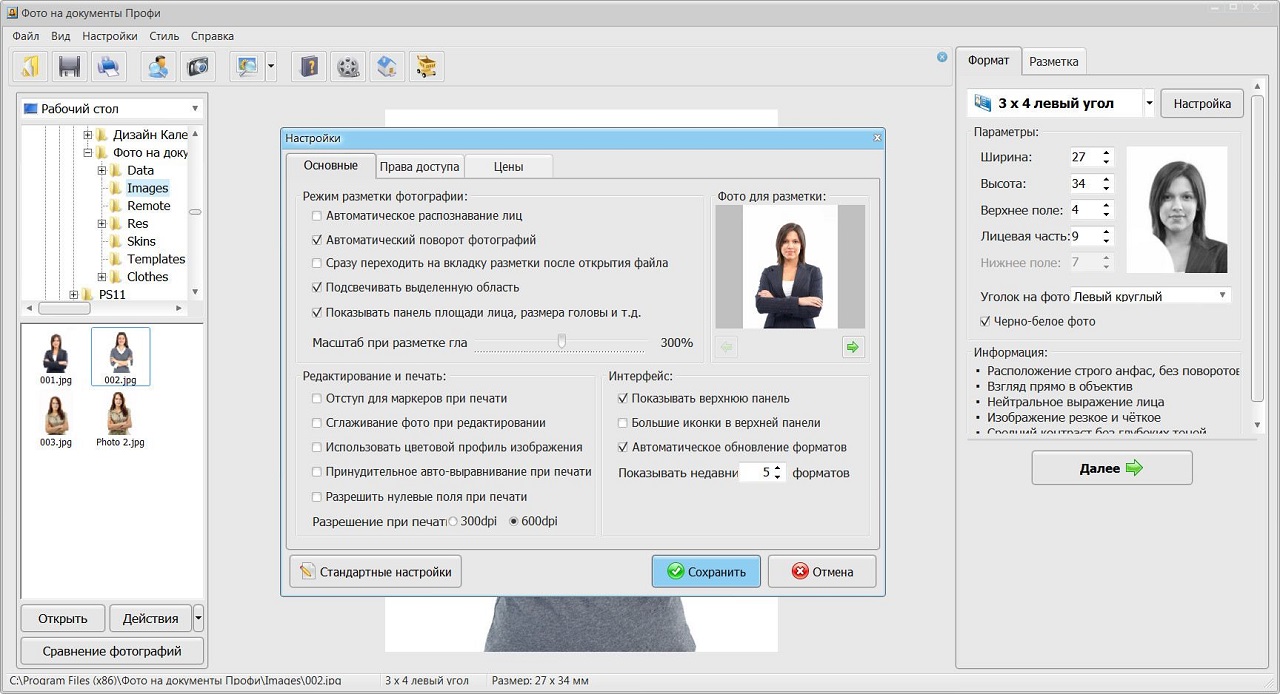Enable Автоматическое распознавание лиц checkbox

point(317,216)
